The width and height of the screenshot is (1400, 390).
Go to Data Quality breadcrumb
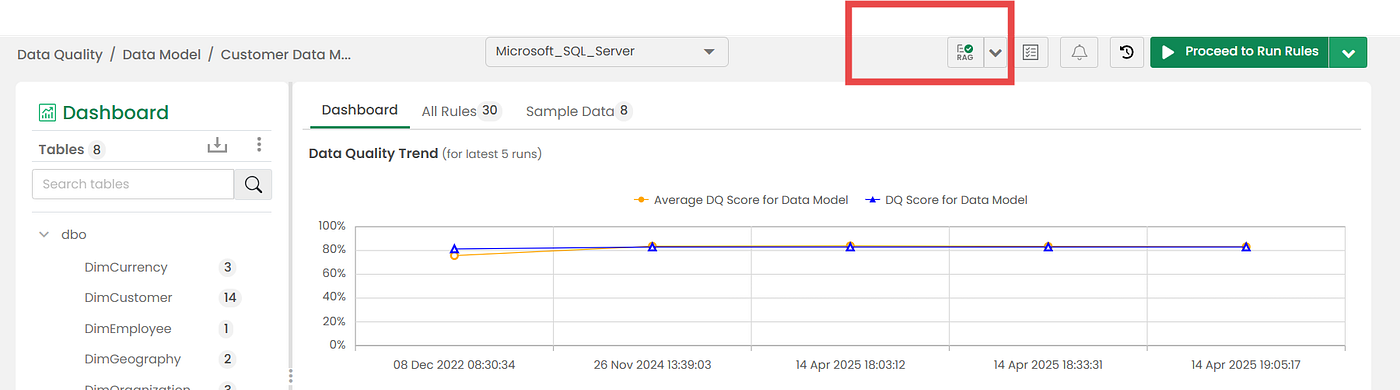tap(60, 54)
